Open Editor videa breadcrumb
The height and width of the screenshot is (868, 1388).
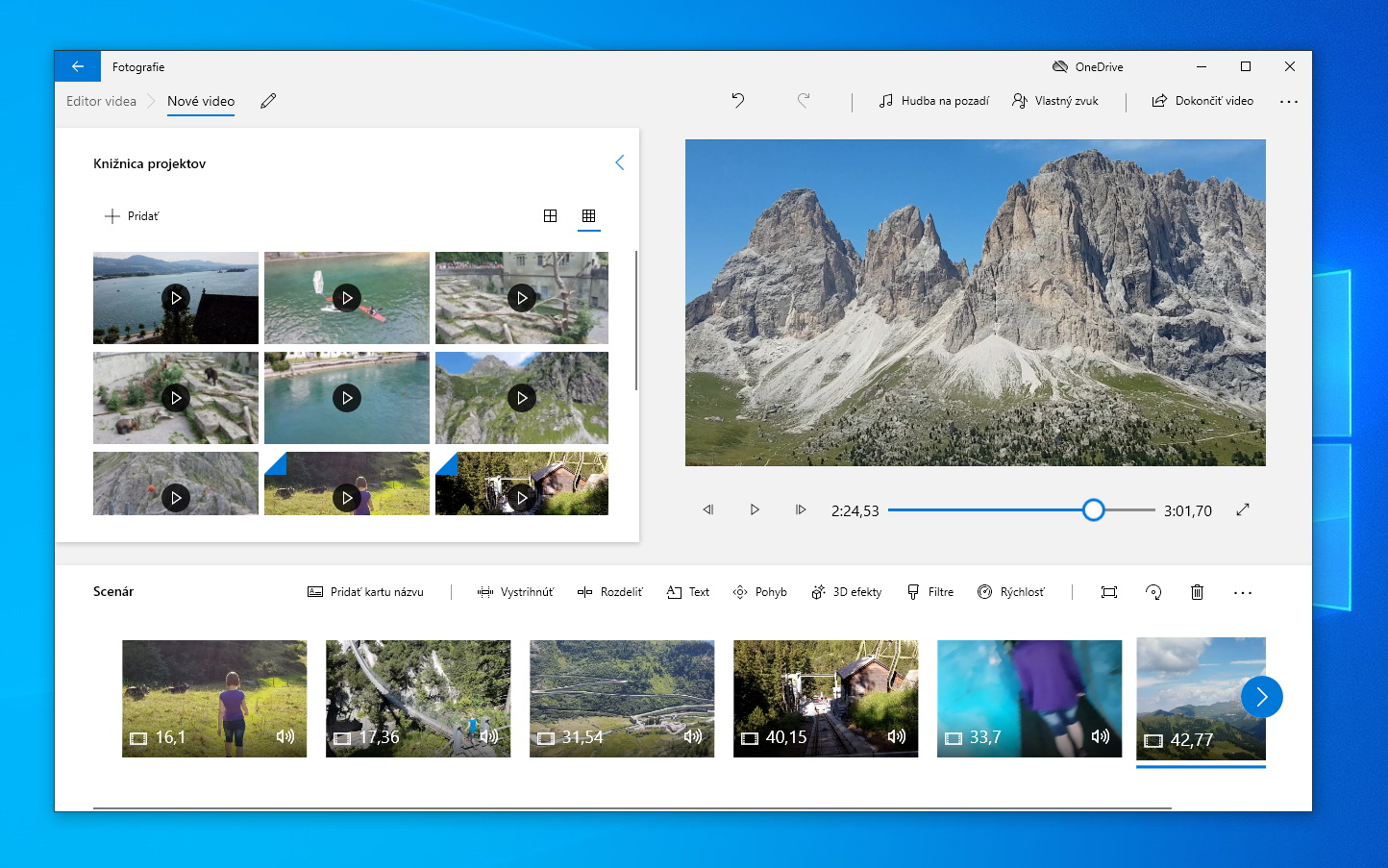101,101
